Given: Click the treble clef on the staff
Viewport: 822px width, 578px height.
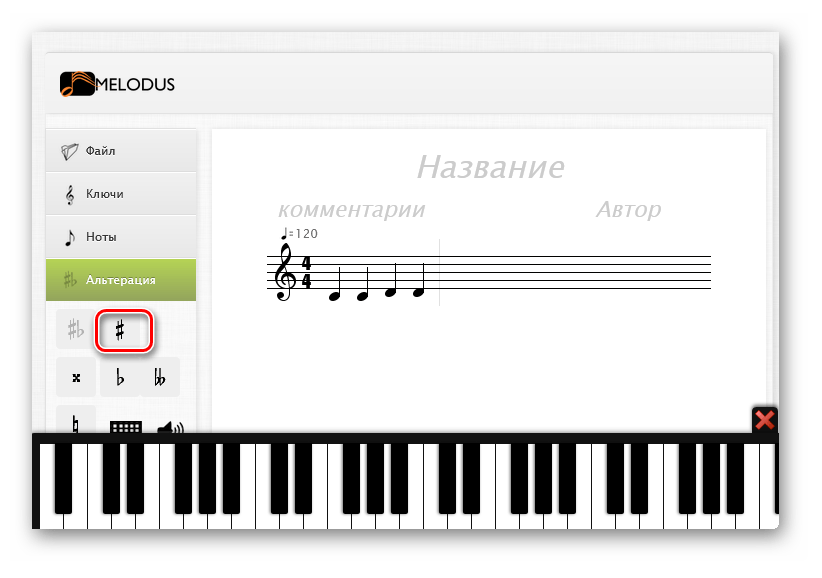Looking at the screenshot, I should point(285,272).
